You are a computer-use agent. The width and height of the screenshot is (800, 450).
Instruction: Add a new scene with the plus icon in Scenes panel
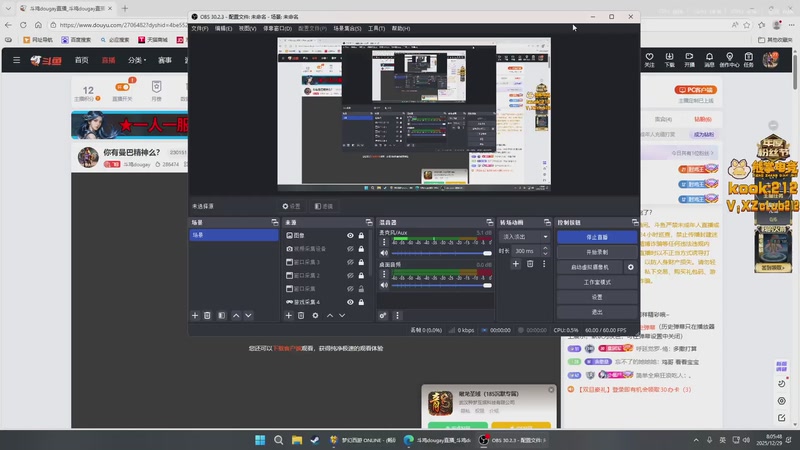[x=195, y=316]
